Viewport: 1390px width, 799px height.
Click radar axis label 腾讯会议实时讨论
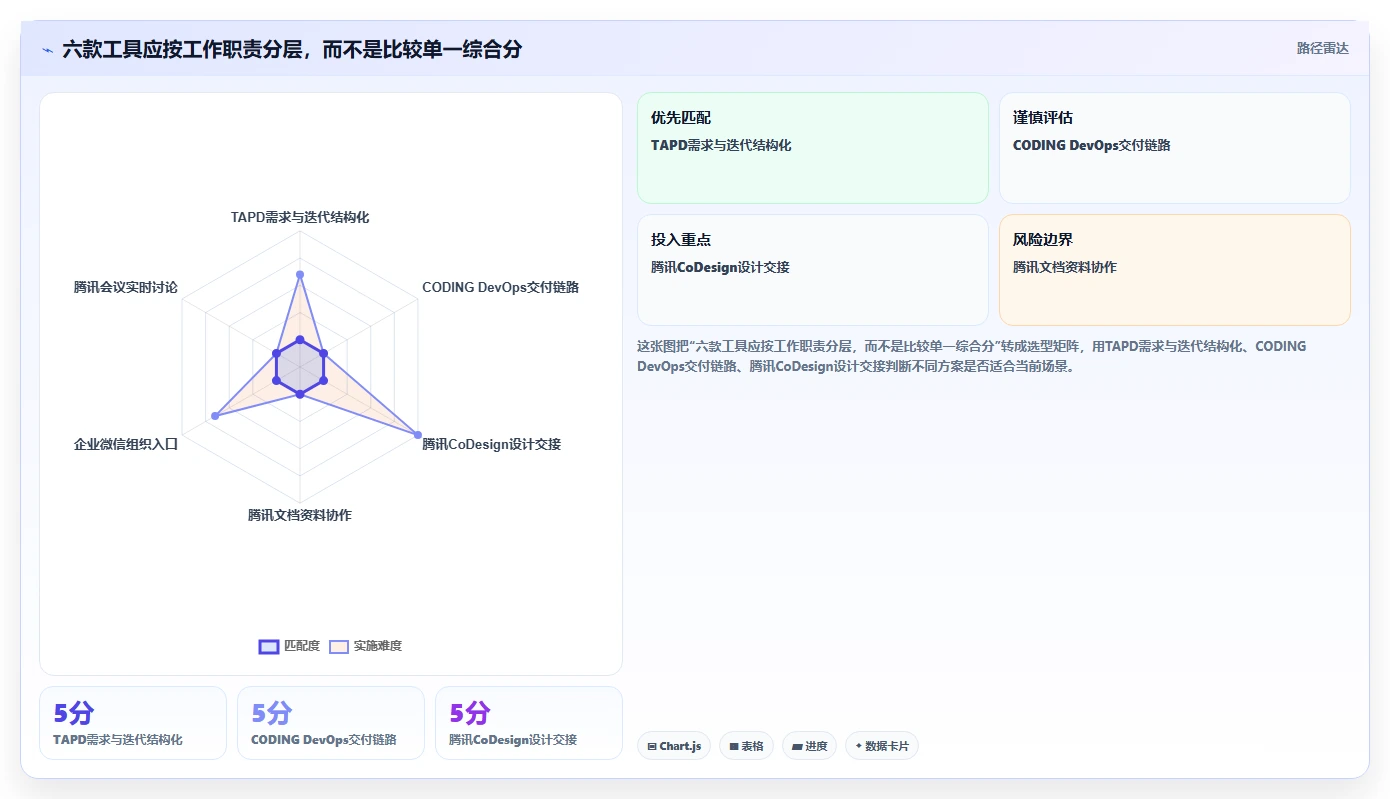[x=126, y=287]
